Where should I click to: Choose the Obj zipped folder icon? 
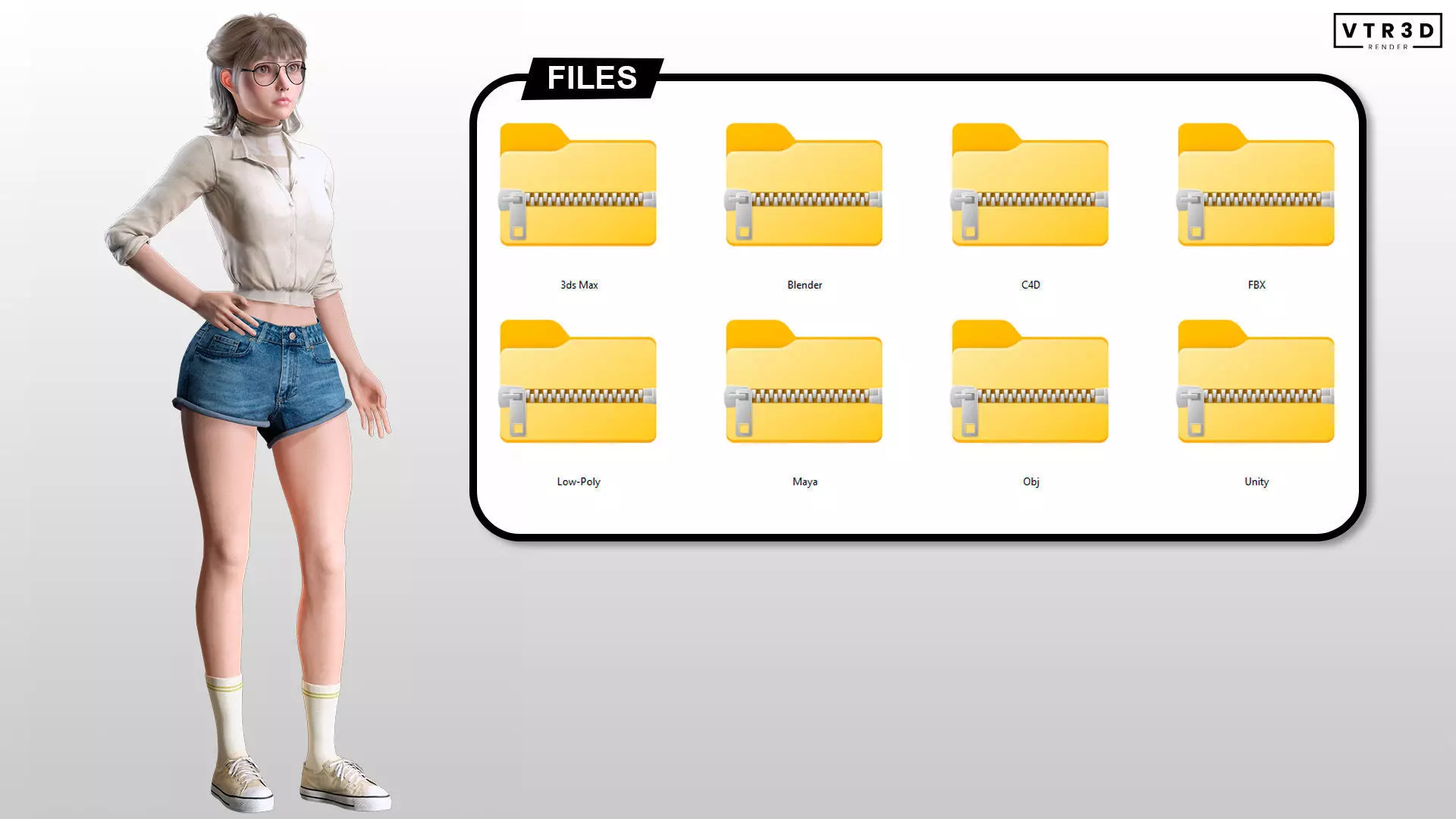(x=1030, y=381)
